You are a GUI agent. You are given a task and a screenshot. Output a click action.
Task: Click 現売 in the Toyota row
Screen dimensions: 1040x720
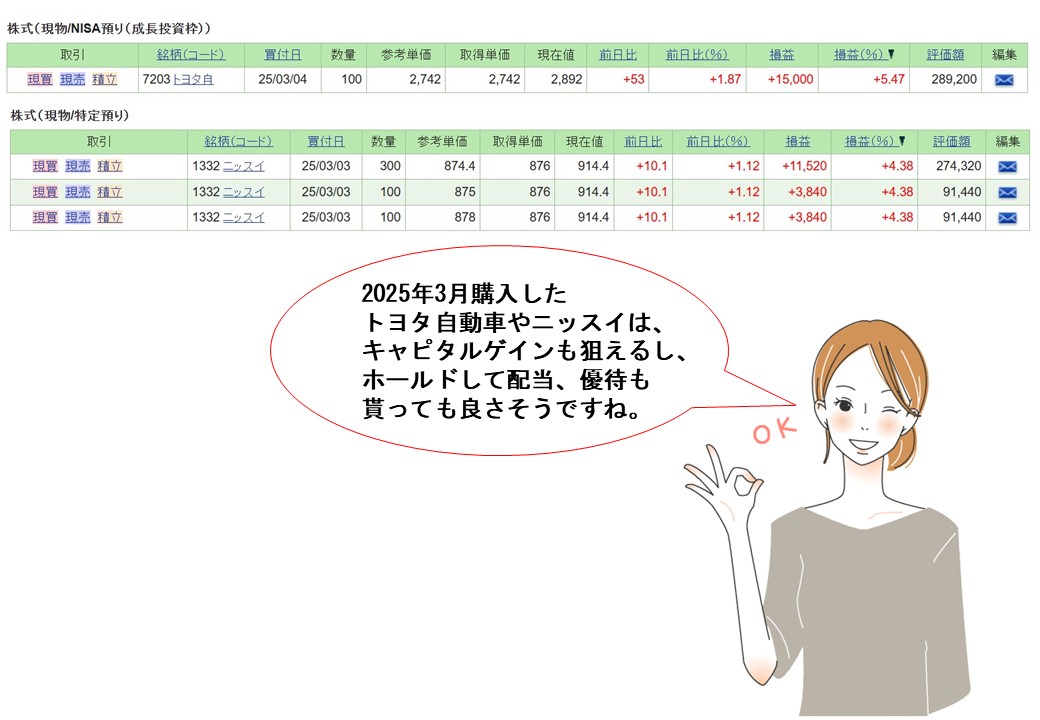click(72, 80)
